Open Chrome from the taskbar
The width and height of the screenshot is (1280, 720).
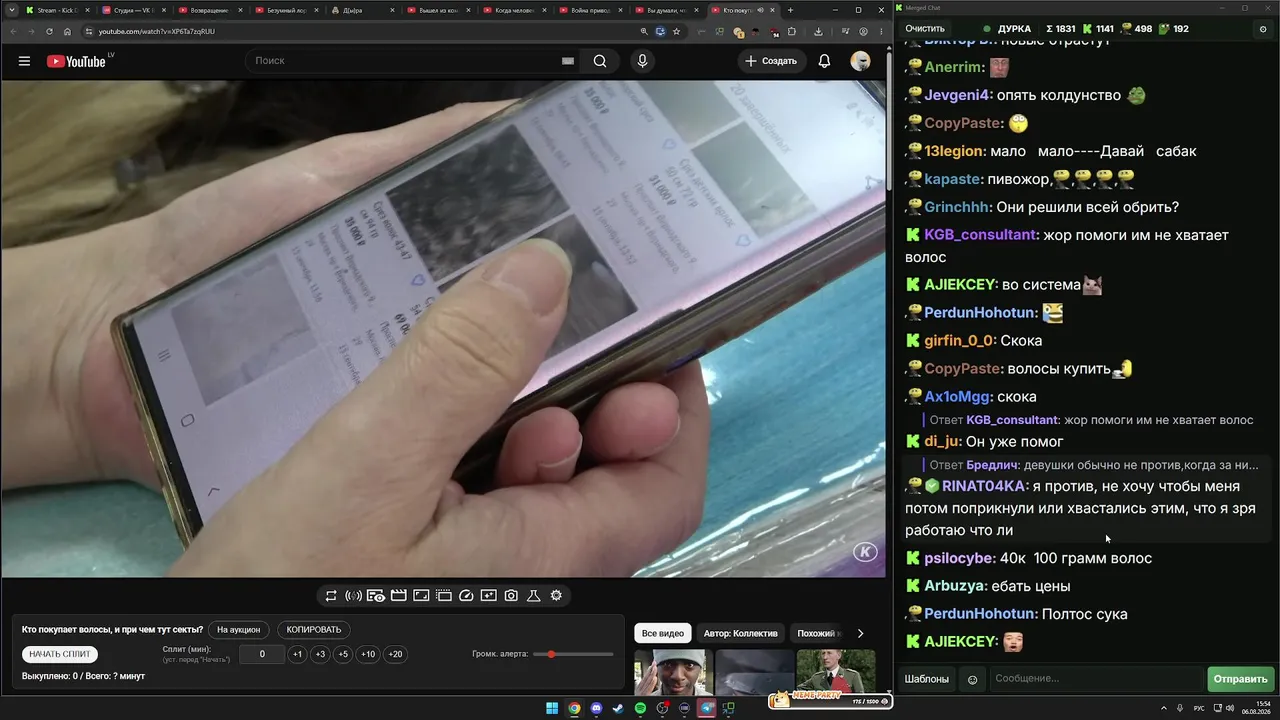click(574, 709)
